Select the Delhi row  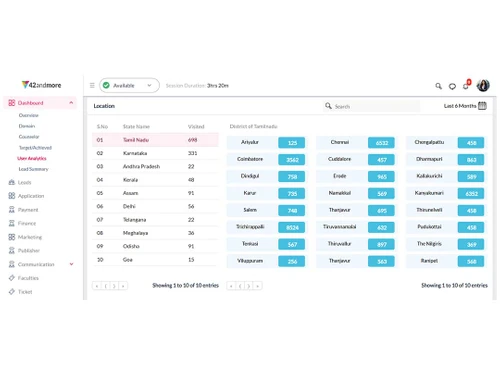tap(155, 206)
